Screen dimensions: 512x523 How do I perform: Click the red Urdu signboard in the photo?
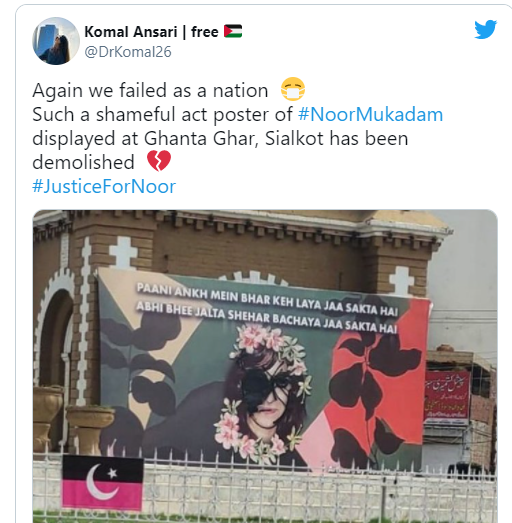pyautogui.click(x=447, y=397)
